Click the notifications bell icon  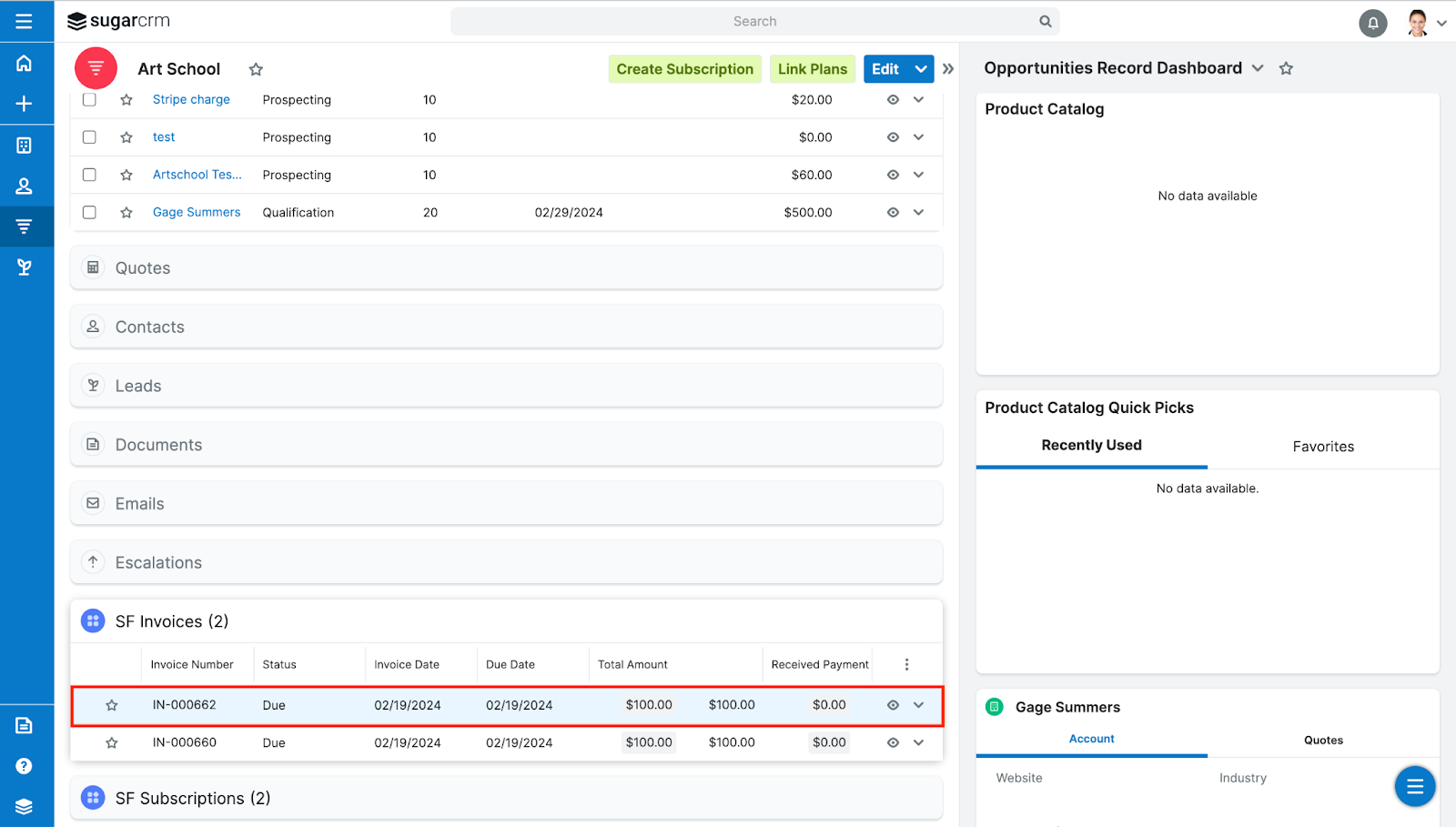pos(1372,23)
